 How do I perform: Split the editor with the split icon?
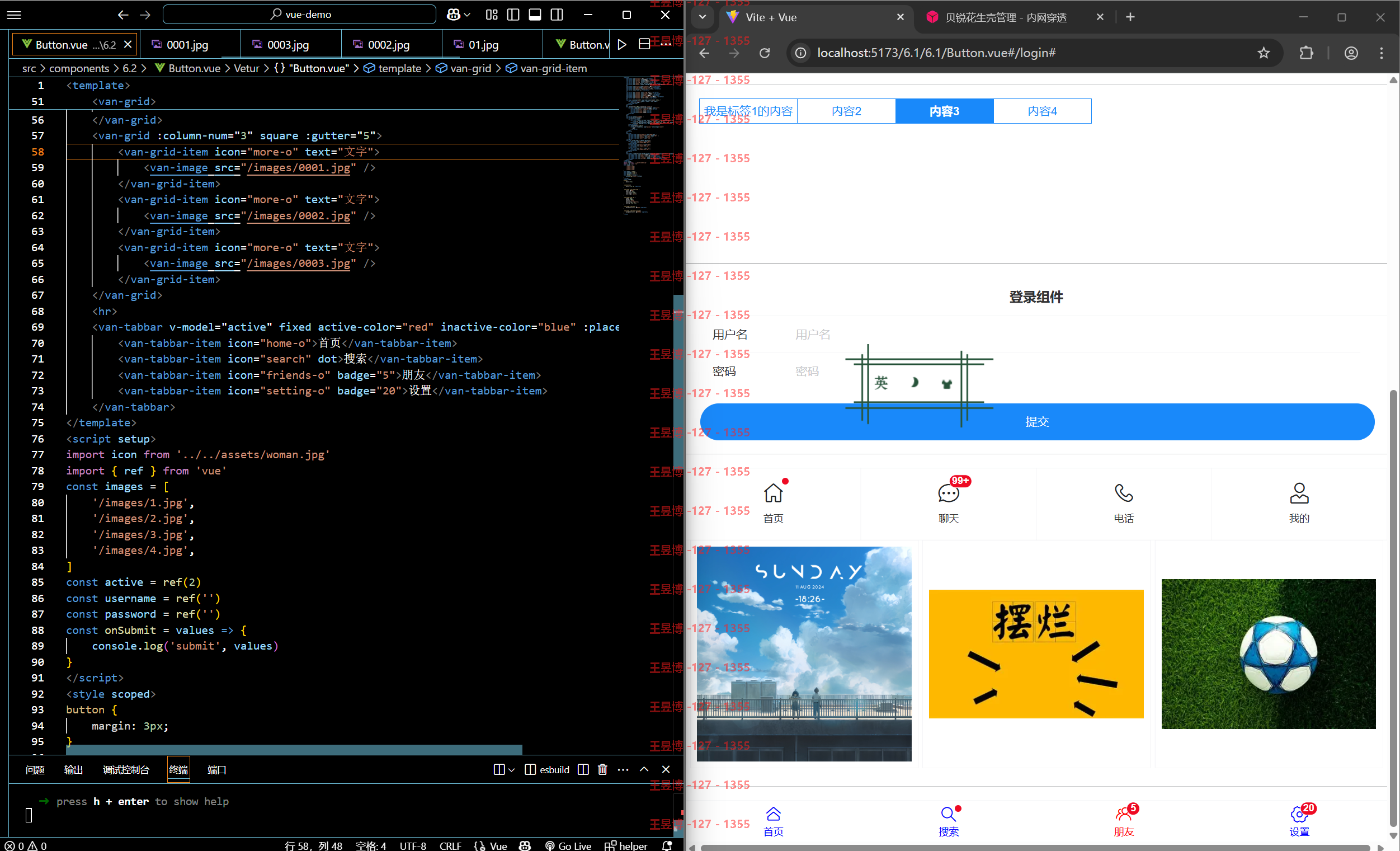coord(644,44)
